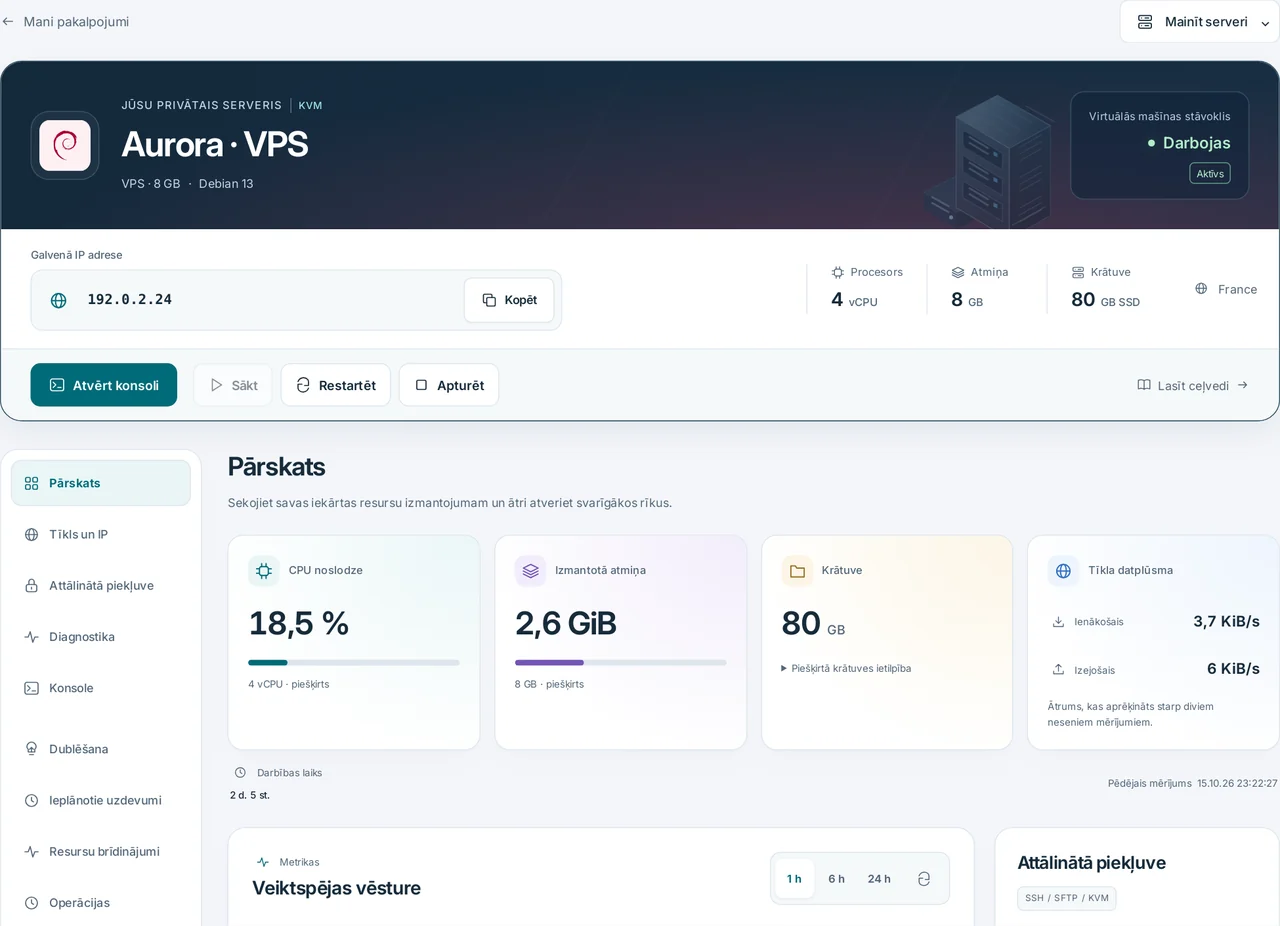1280x926 pixels.
Task: Stop the server with Apturēt
Action: [x=449, y=385]
